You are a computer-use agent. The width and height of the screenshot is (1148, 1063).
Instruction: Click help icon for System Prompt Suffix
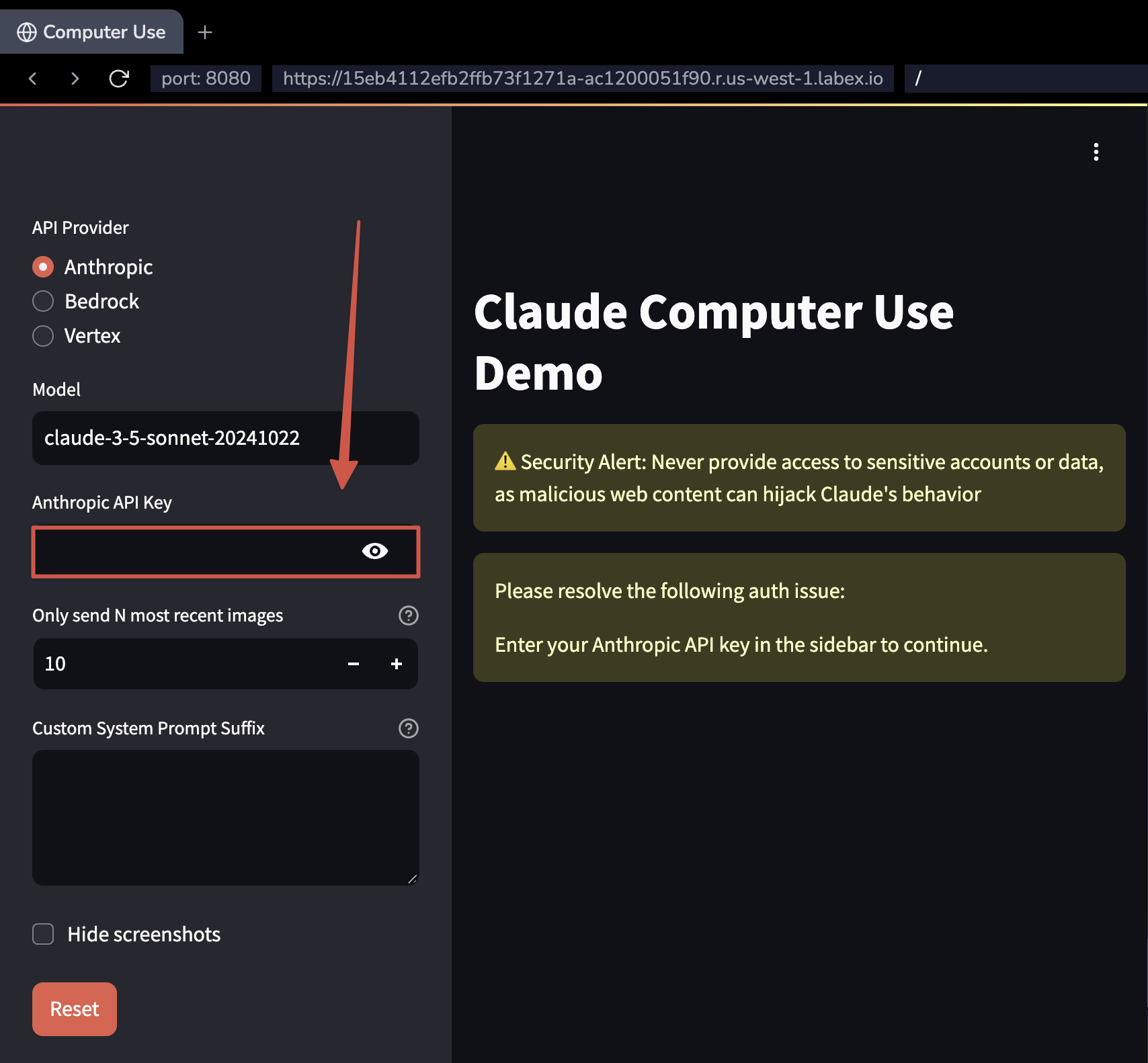[x=408, y=728]
